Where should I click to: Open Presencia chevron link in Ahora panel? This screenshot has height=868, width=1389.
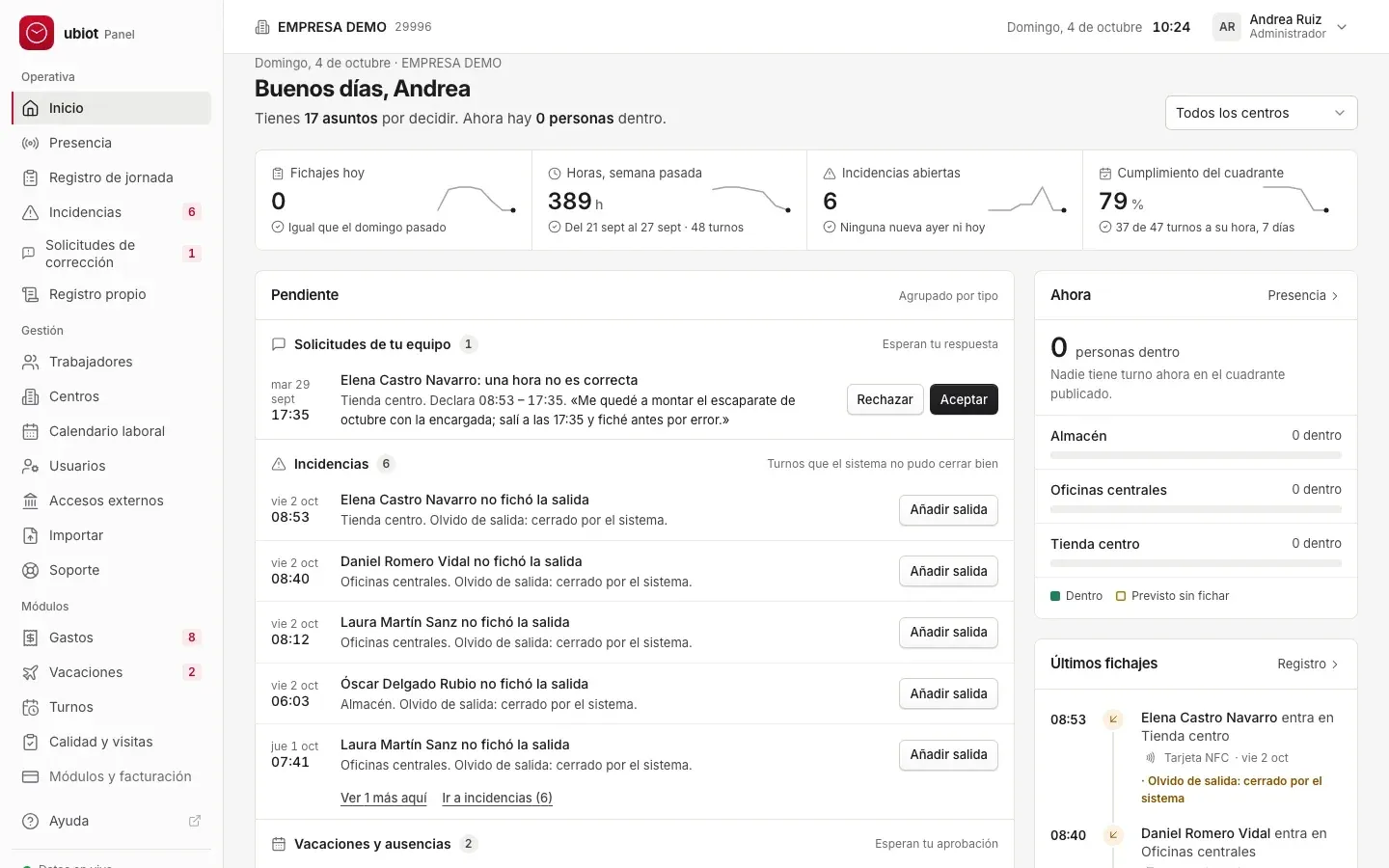coord(1303,296)
